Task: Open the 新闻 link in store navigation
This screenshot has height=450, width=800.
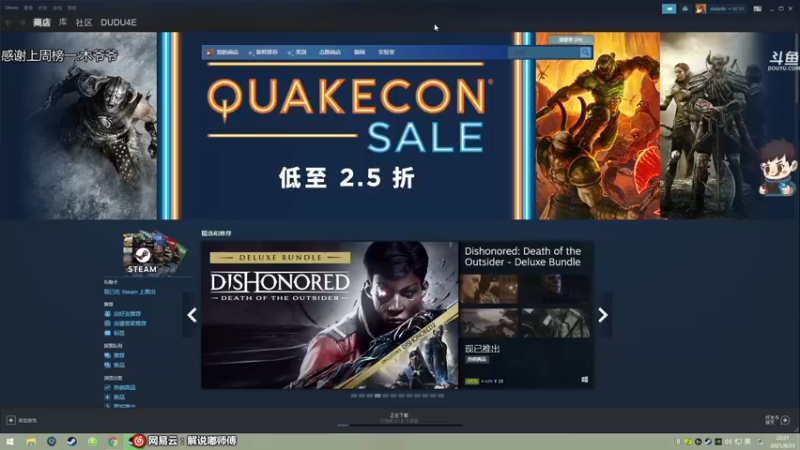Action: [360, 52]
